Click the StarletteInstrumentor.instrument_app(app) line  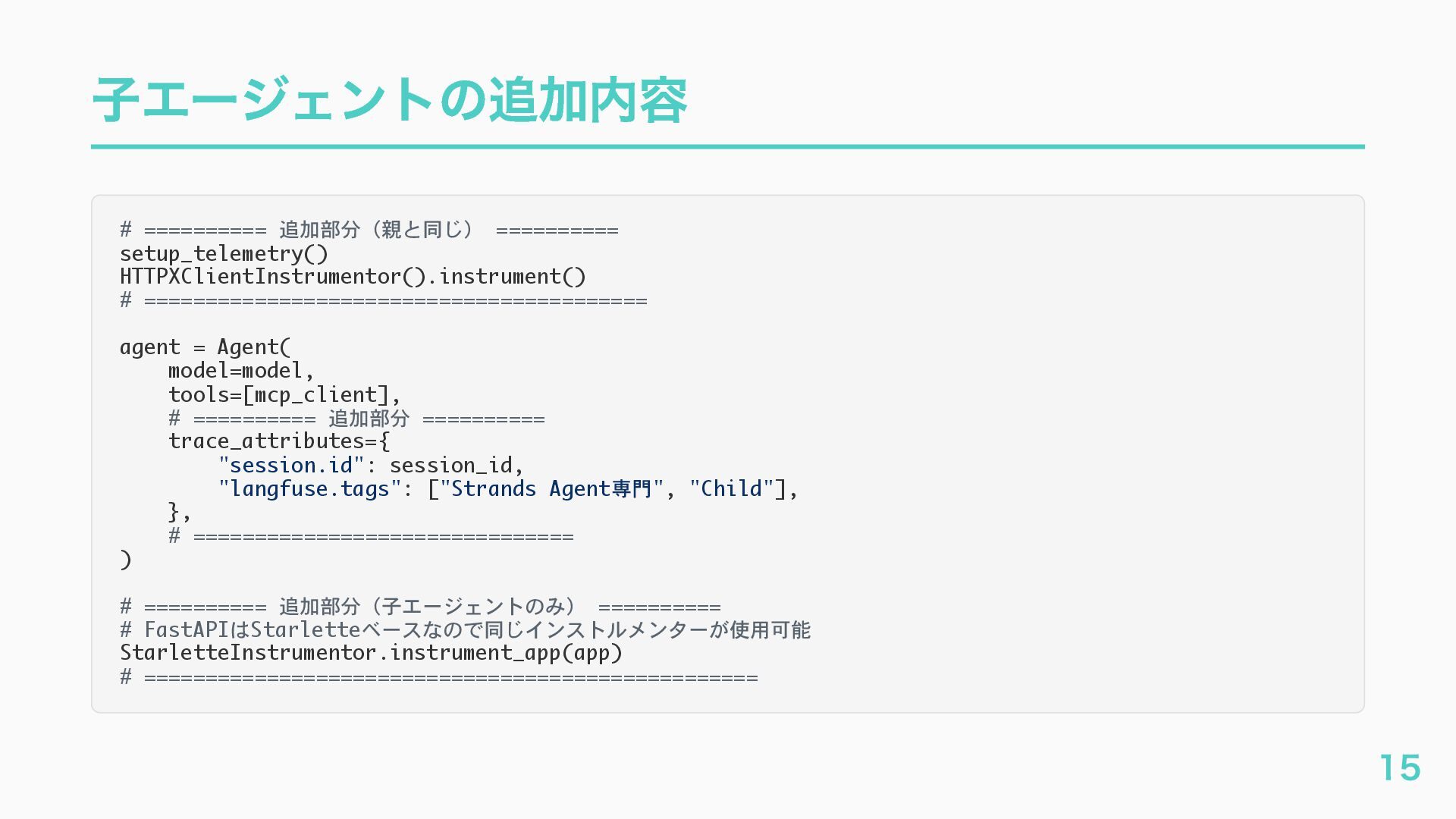(x=371, y=653)
